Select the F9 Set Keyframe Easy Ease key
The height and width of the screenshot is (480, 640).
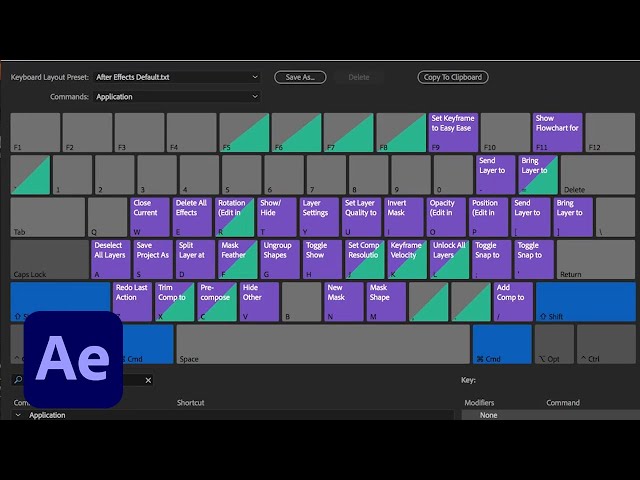click(x=453, y=133)
